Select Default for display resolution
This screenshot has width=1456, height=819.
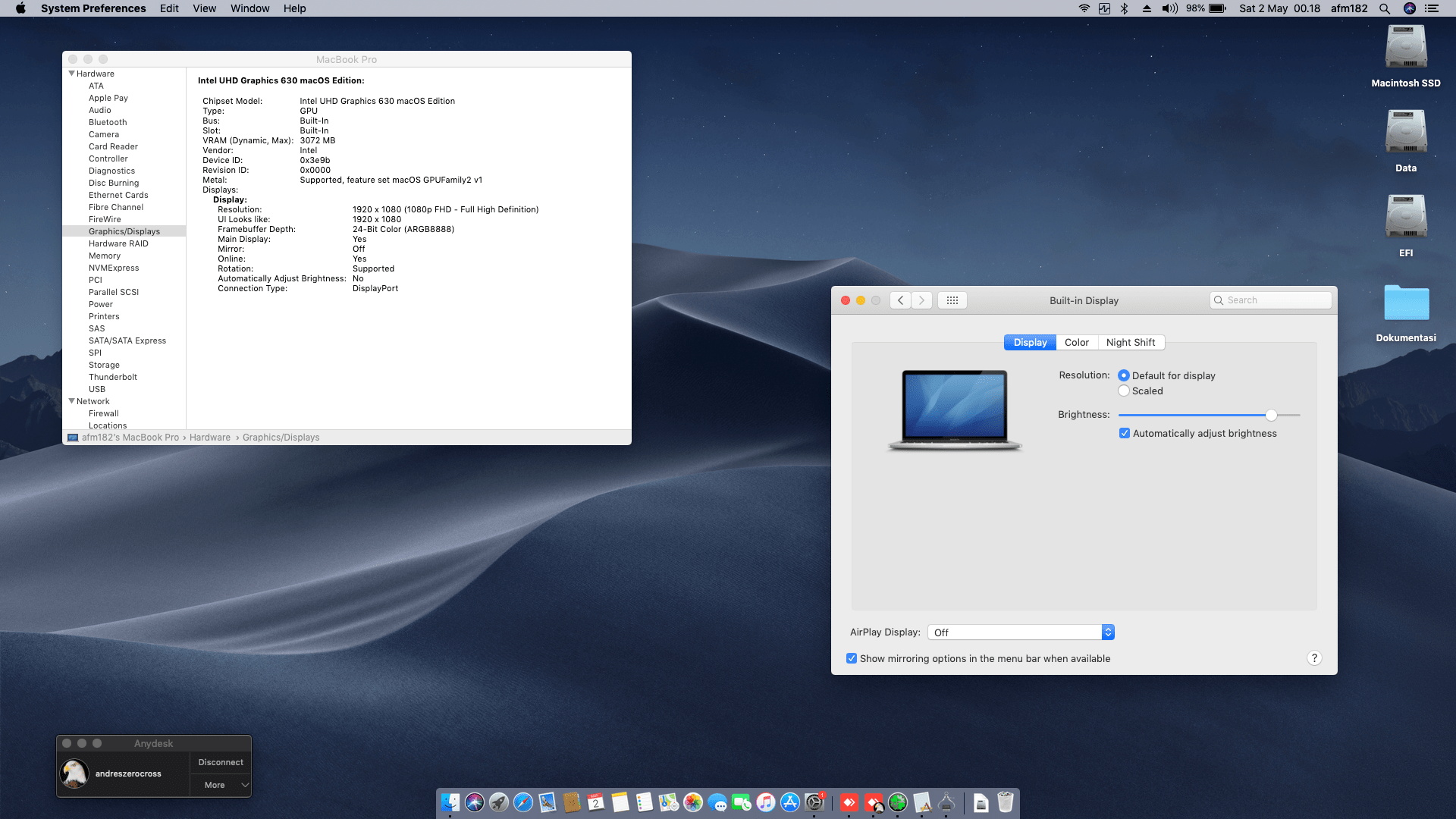click(1124, 375)
